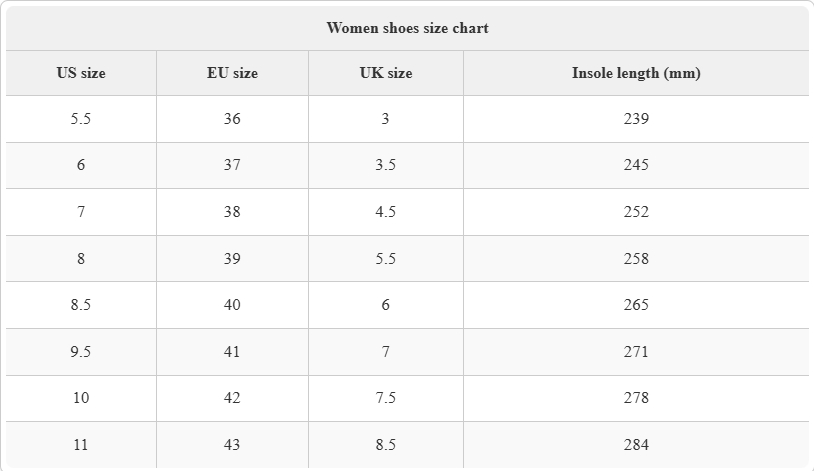Screen dimensions: 814x471
Task: Click UK size 4.5 cell
Action: [386, 212]
